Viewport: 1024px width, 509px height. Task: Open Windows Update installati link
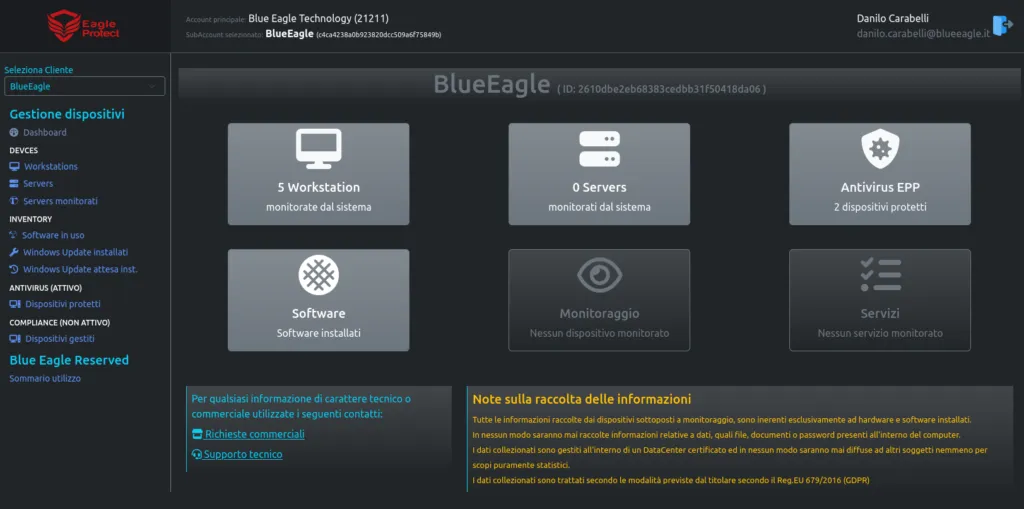coord(76,252)
